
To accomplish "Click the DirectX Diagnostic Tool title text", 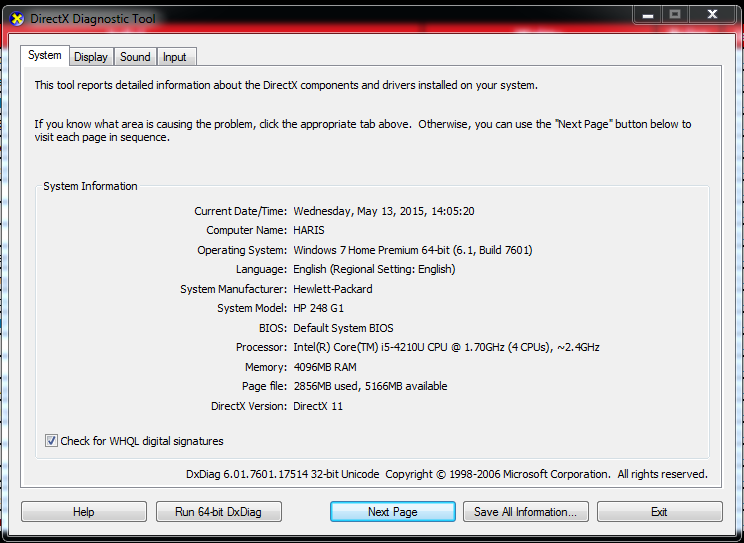I will tap(93, 19).
